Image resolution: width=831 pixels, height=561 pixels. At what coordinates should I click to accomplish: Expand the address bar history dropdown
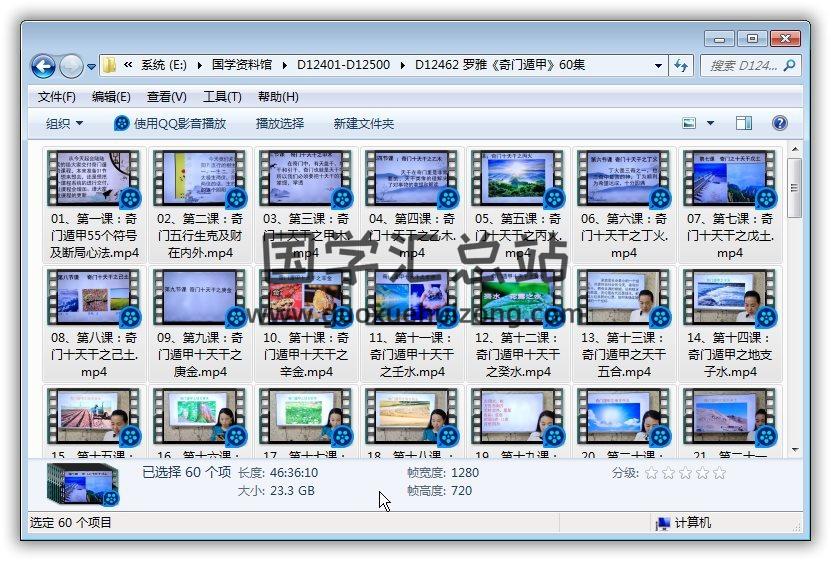658,66
